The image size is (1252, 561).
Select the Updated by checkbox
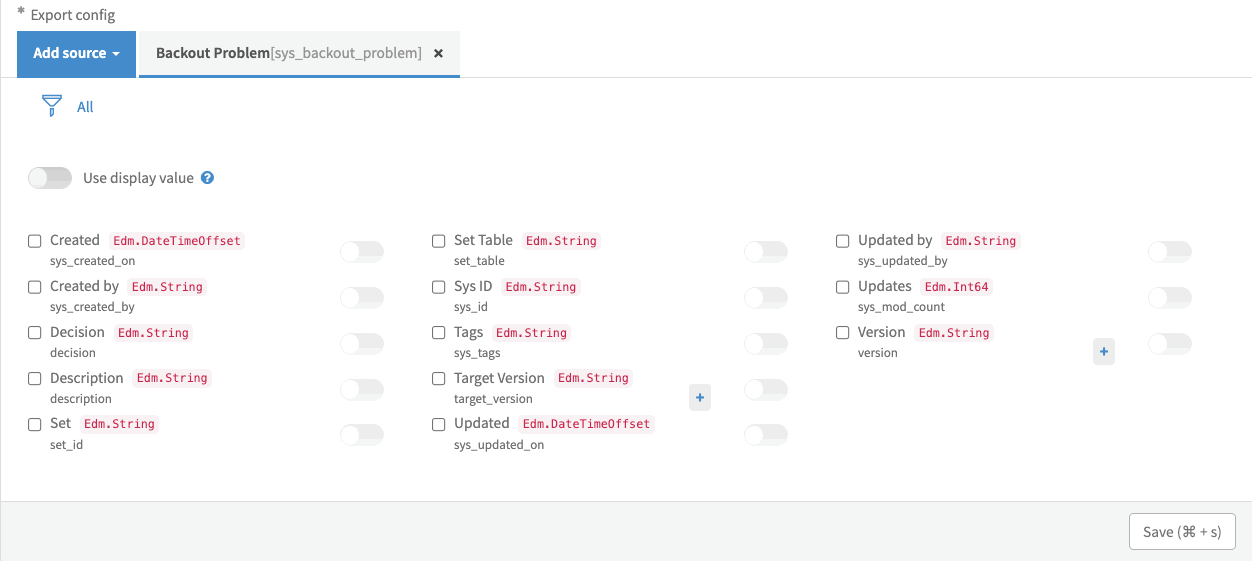(x=843, y=241)
